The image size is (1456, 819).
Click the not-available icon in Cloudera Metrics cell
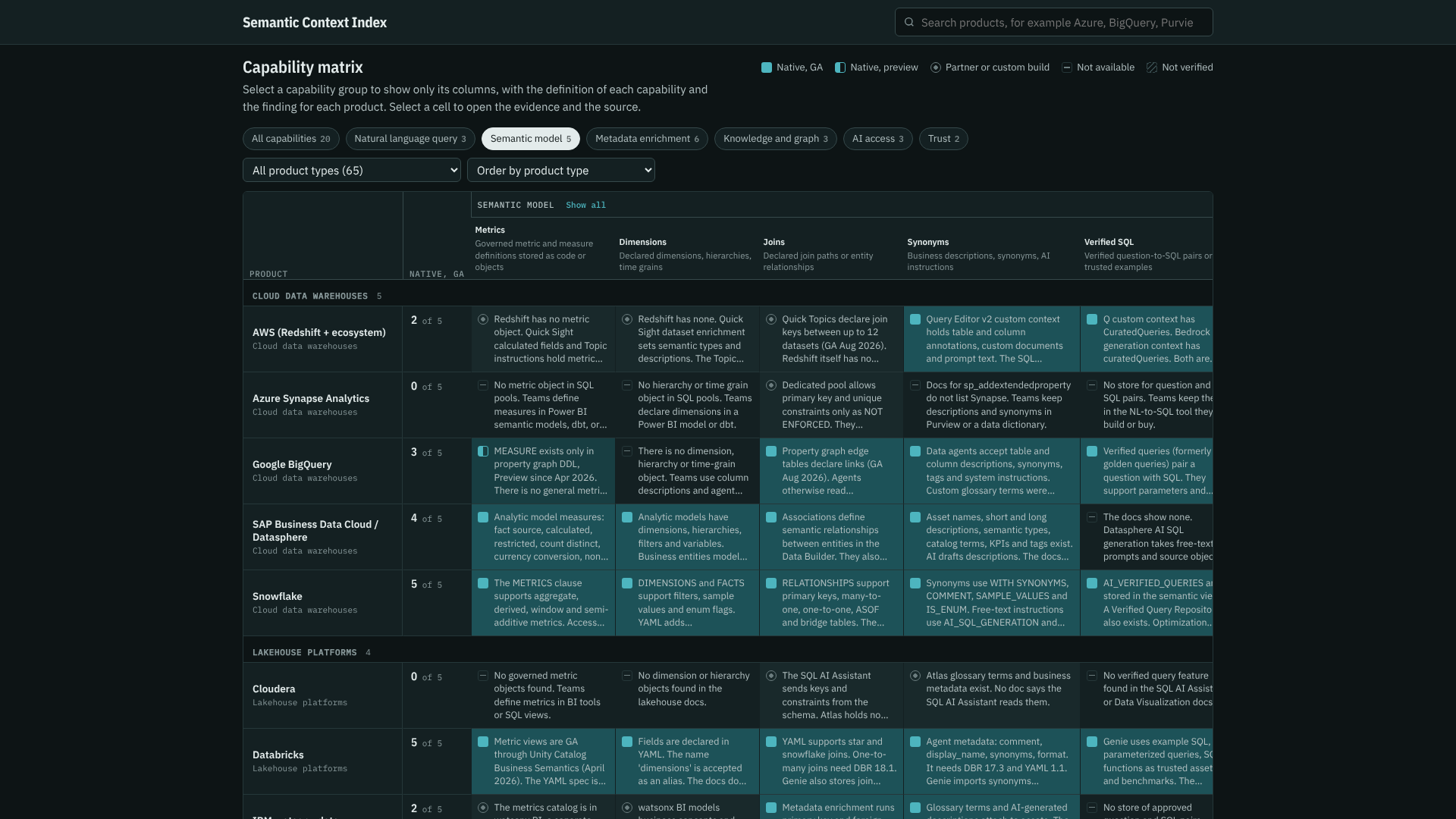483,676
